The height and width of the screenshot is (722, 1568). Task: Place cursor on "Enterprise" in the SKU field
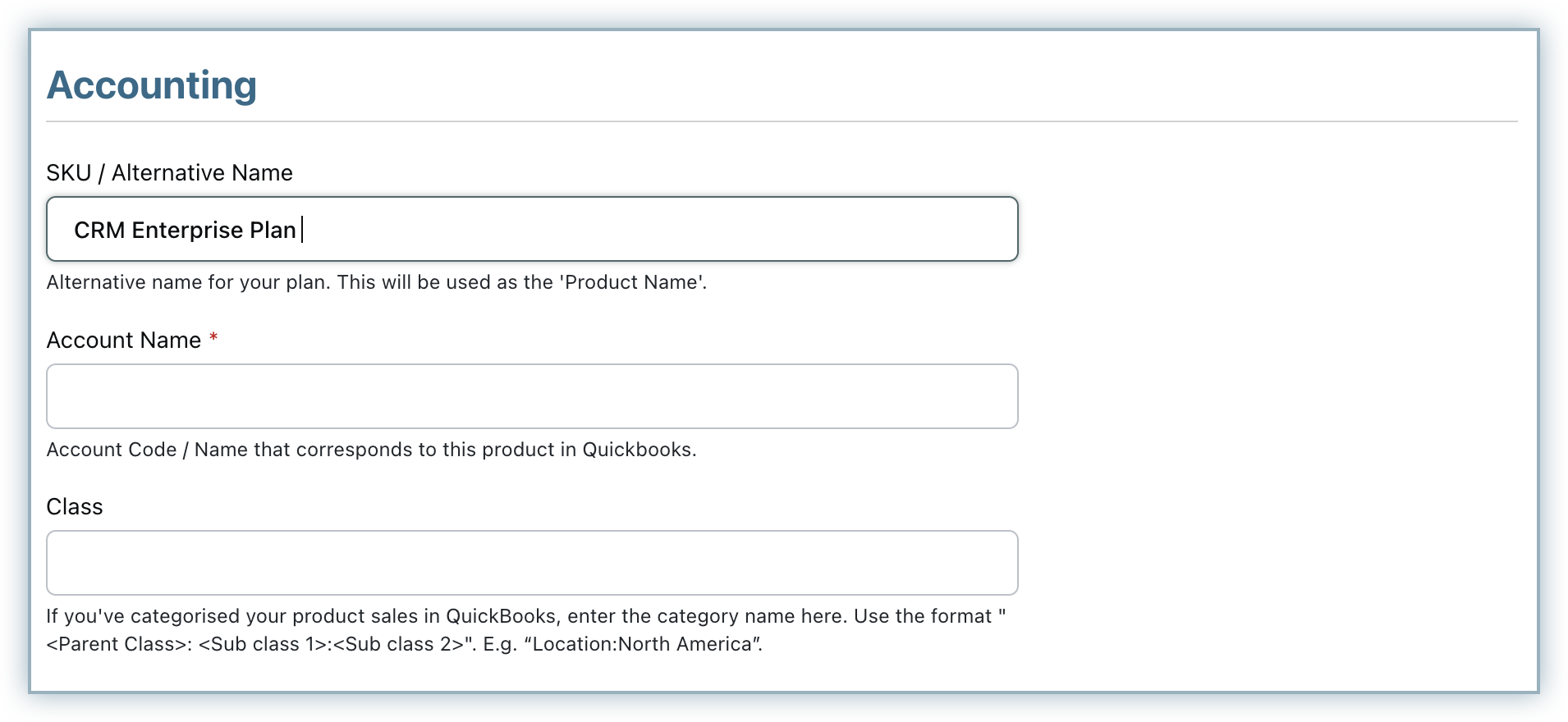click(187, 231)
